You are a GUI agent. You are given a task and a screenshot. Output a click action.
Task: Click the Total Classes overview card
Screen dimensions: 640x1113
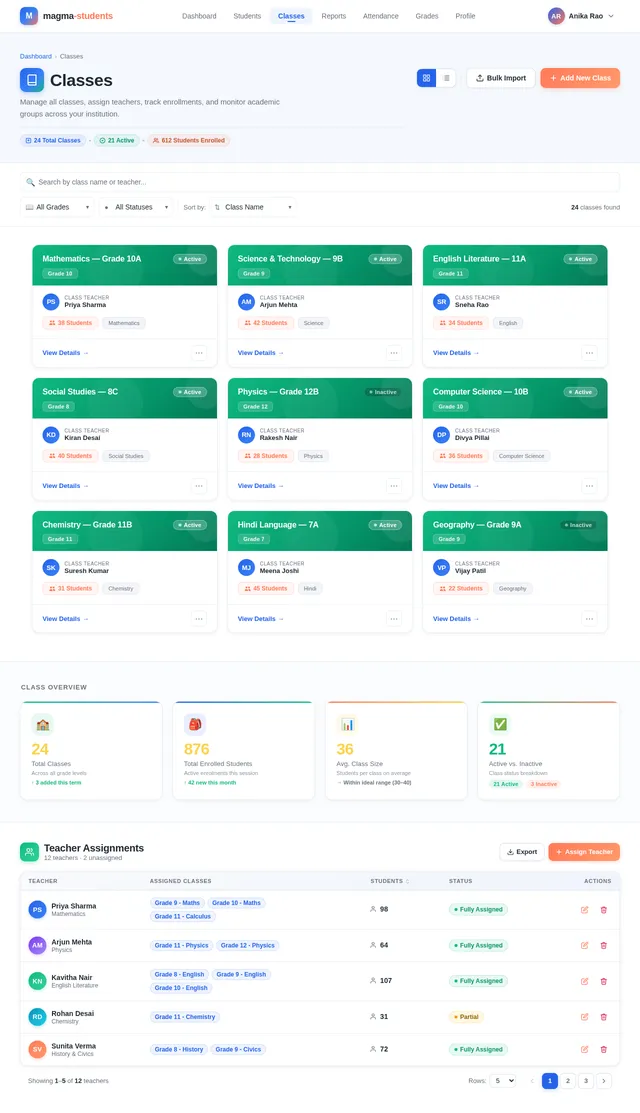(x=91, y=750)
